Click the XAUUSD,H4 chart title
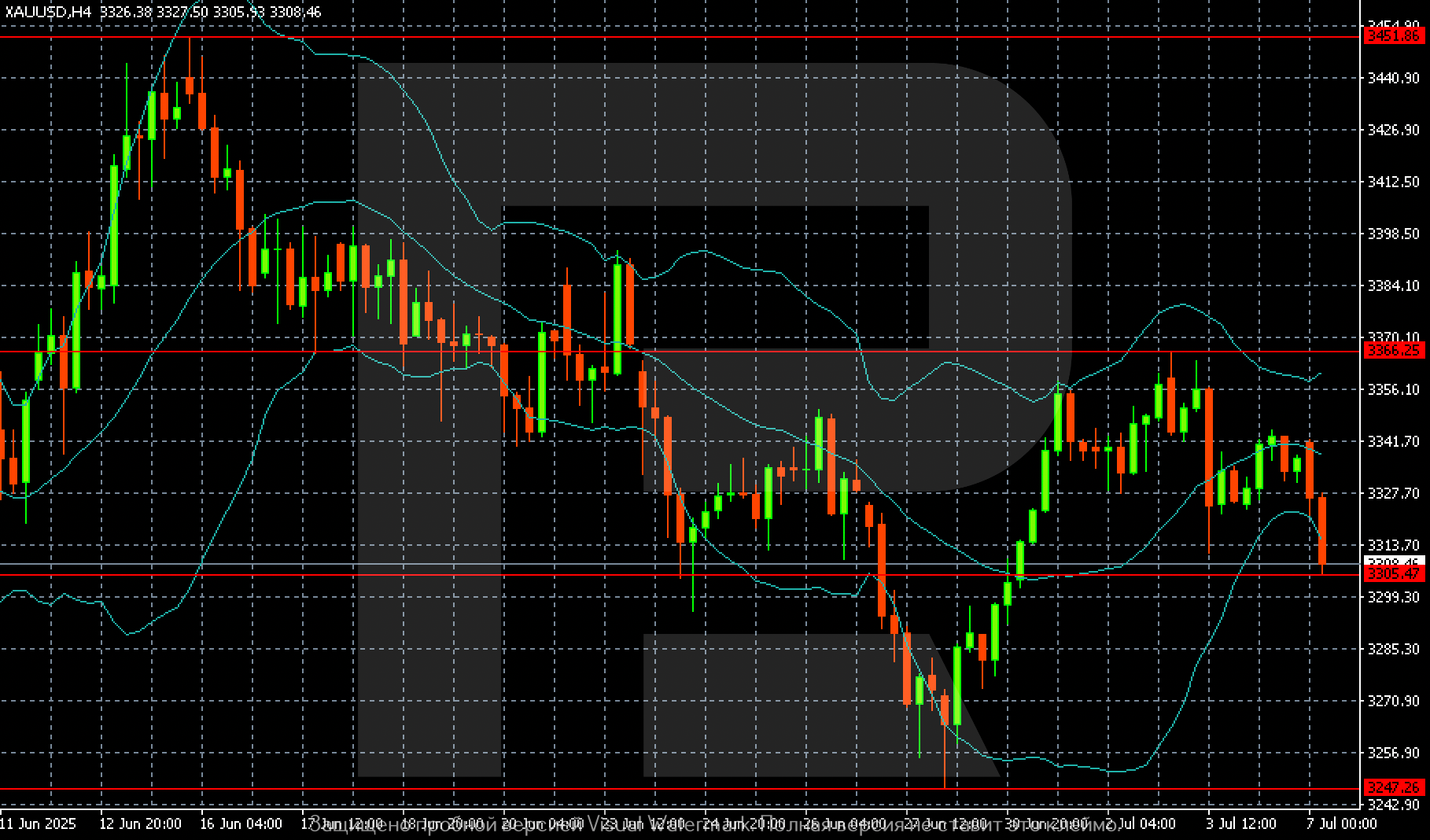 (x=49, y=12)
